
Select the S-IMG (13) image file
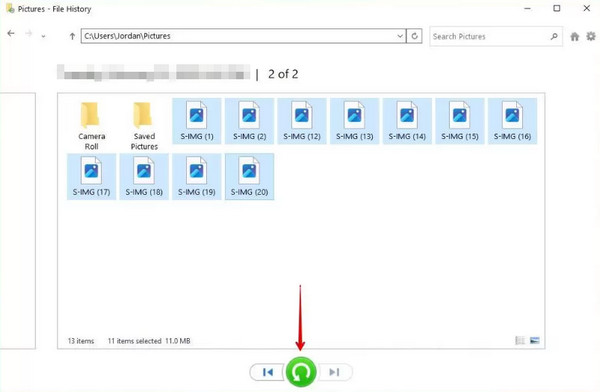pyautogui.click(x=355, y=121)
